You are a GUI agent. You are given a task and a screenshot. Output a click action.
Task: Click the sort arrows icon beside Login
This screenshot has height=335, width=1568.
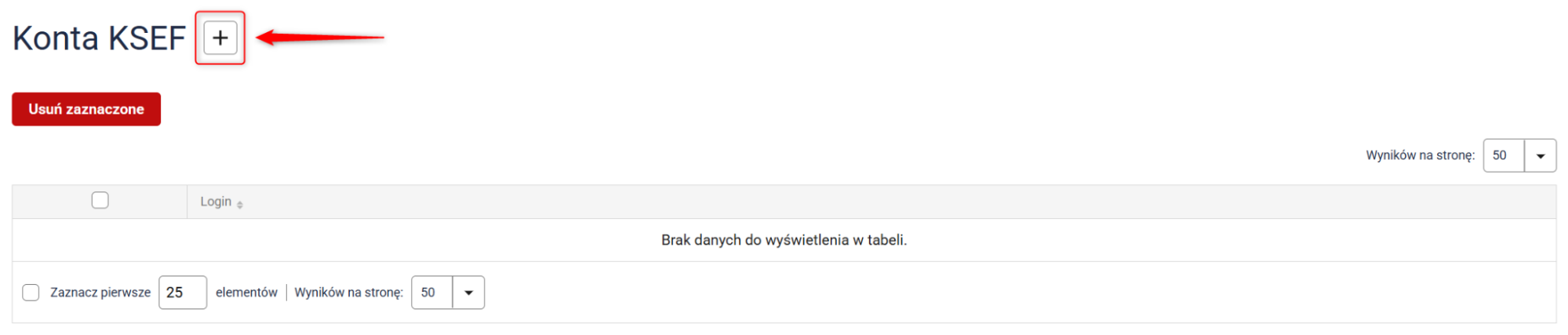pyautogui.click(x=240, y=204)
